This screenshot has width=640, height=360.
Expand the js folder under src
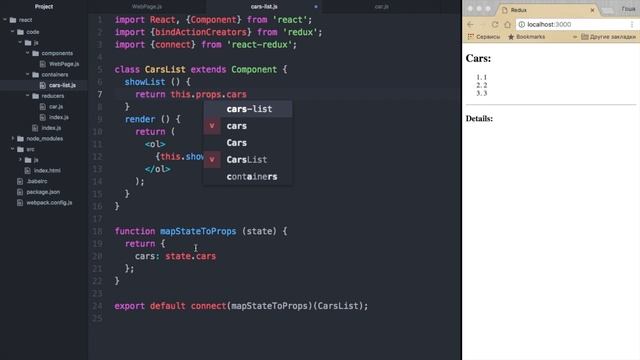tap(20, 160)
